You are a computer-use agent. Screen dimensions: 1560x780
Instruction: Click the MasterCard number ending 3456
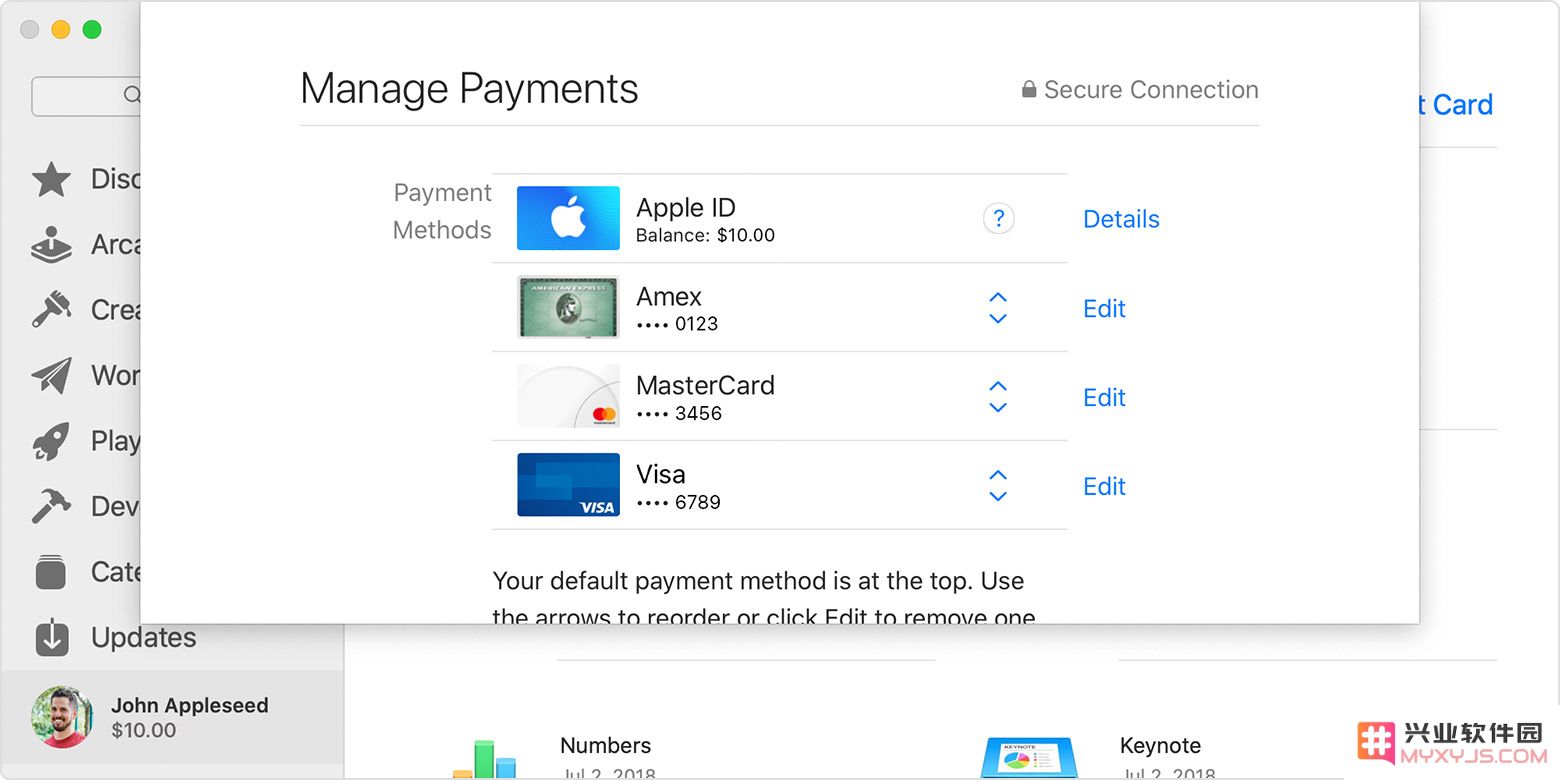point(679,413)
